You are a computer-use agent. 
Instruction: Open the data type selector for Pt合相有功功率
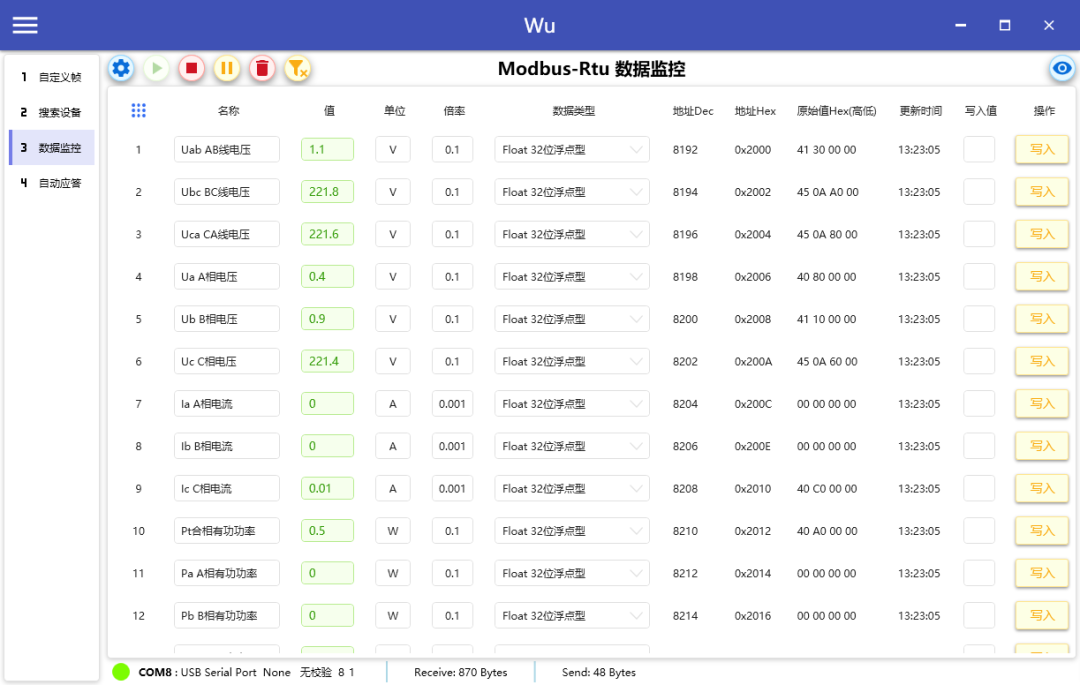point(571,530)
